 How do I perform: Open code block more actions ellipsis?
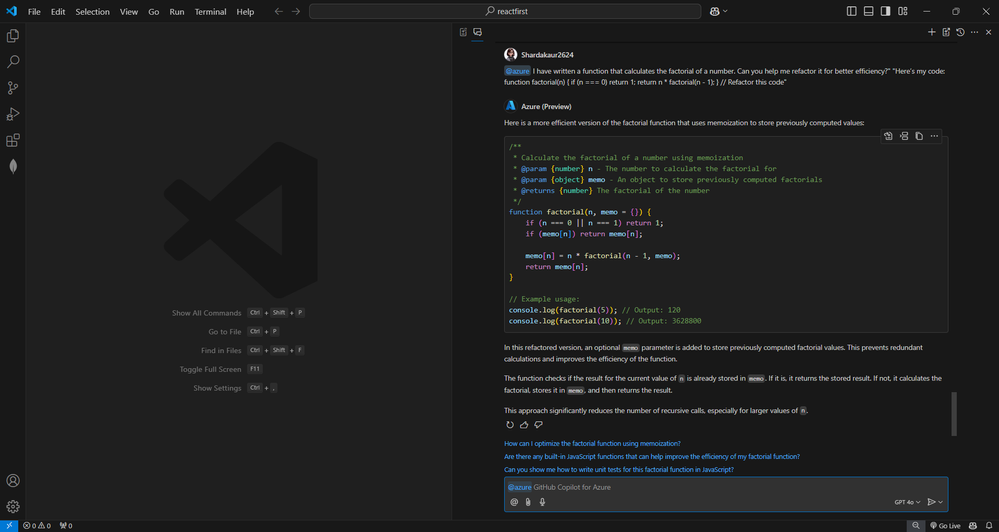tap(934, 136)
